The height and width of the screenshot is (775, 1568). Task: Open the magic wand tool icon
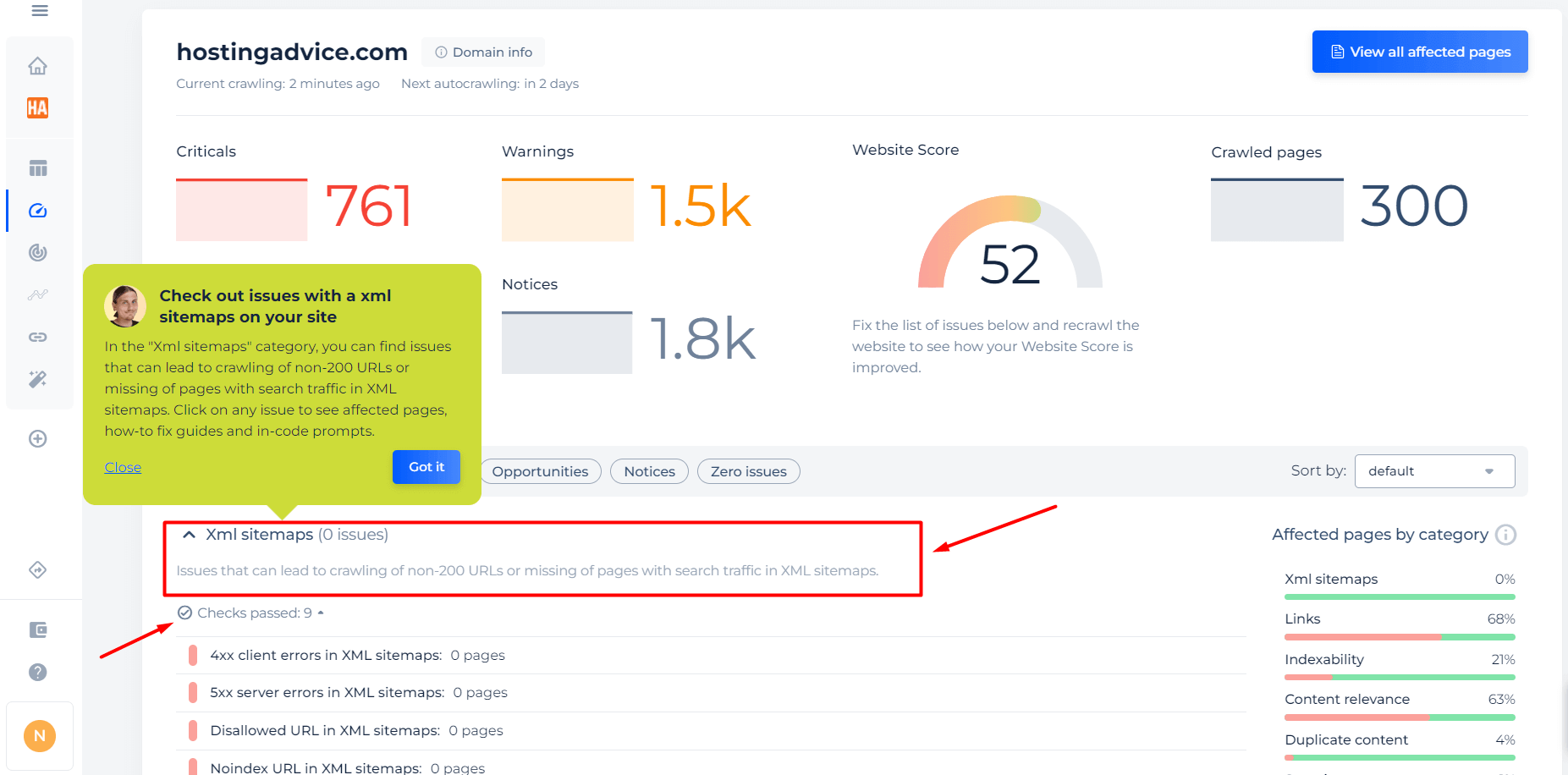[x=37, y=379]
